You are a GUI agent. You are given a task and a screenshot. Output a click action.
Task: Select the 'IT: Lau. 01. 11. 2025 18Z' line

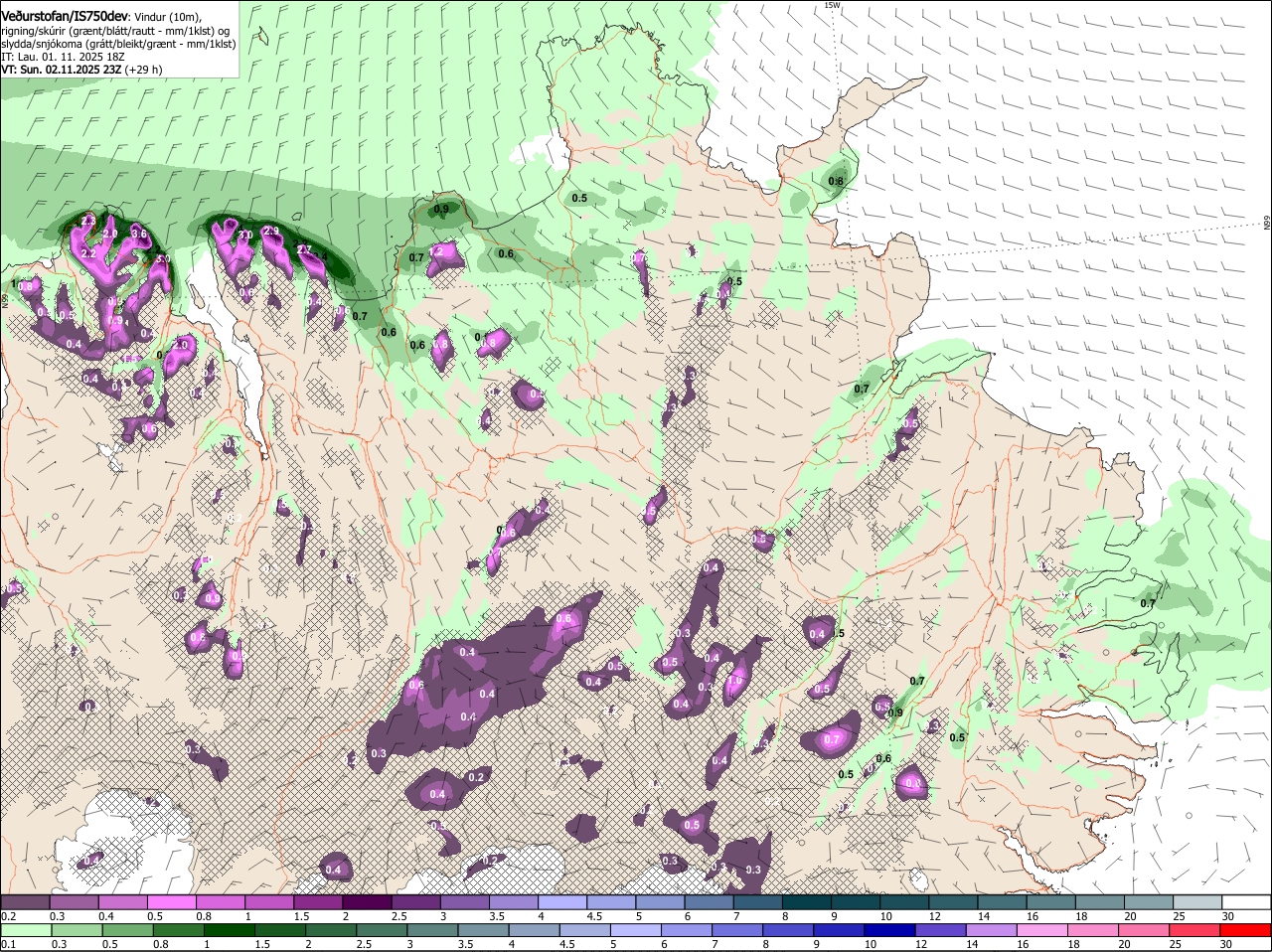(63, 57)
